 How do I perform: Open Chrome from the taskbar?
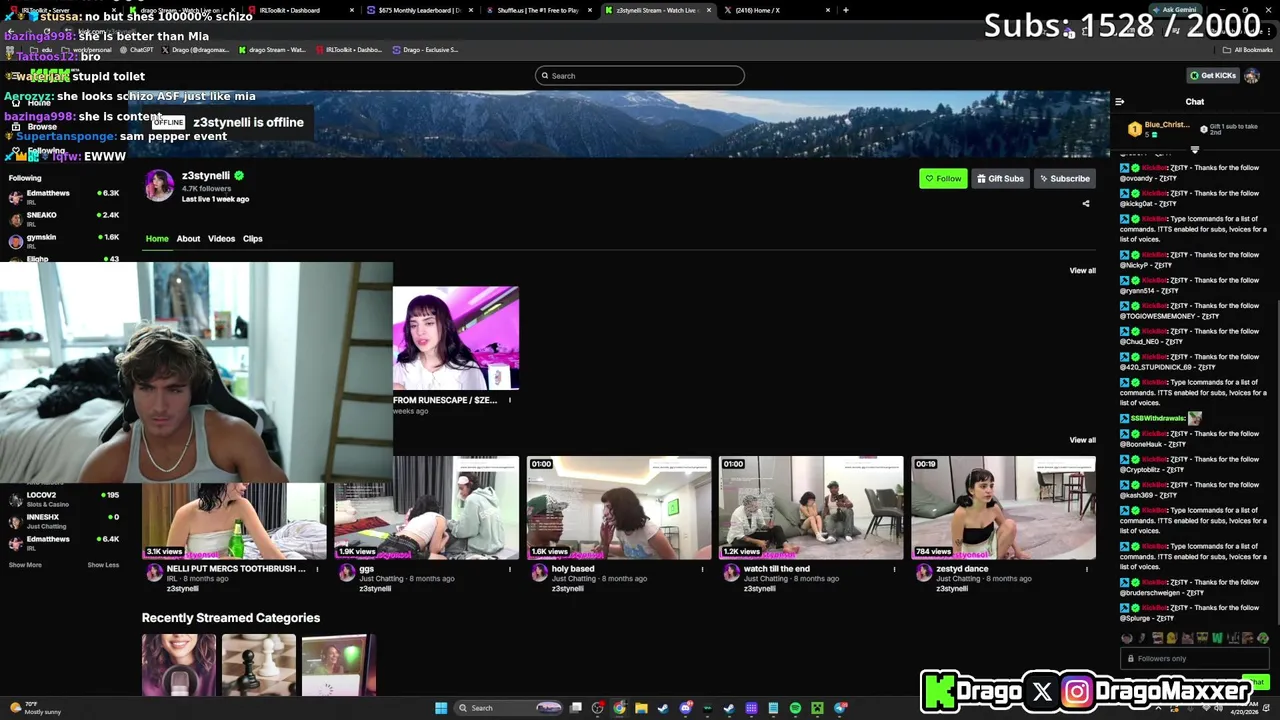[x=620, y=708]
